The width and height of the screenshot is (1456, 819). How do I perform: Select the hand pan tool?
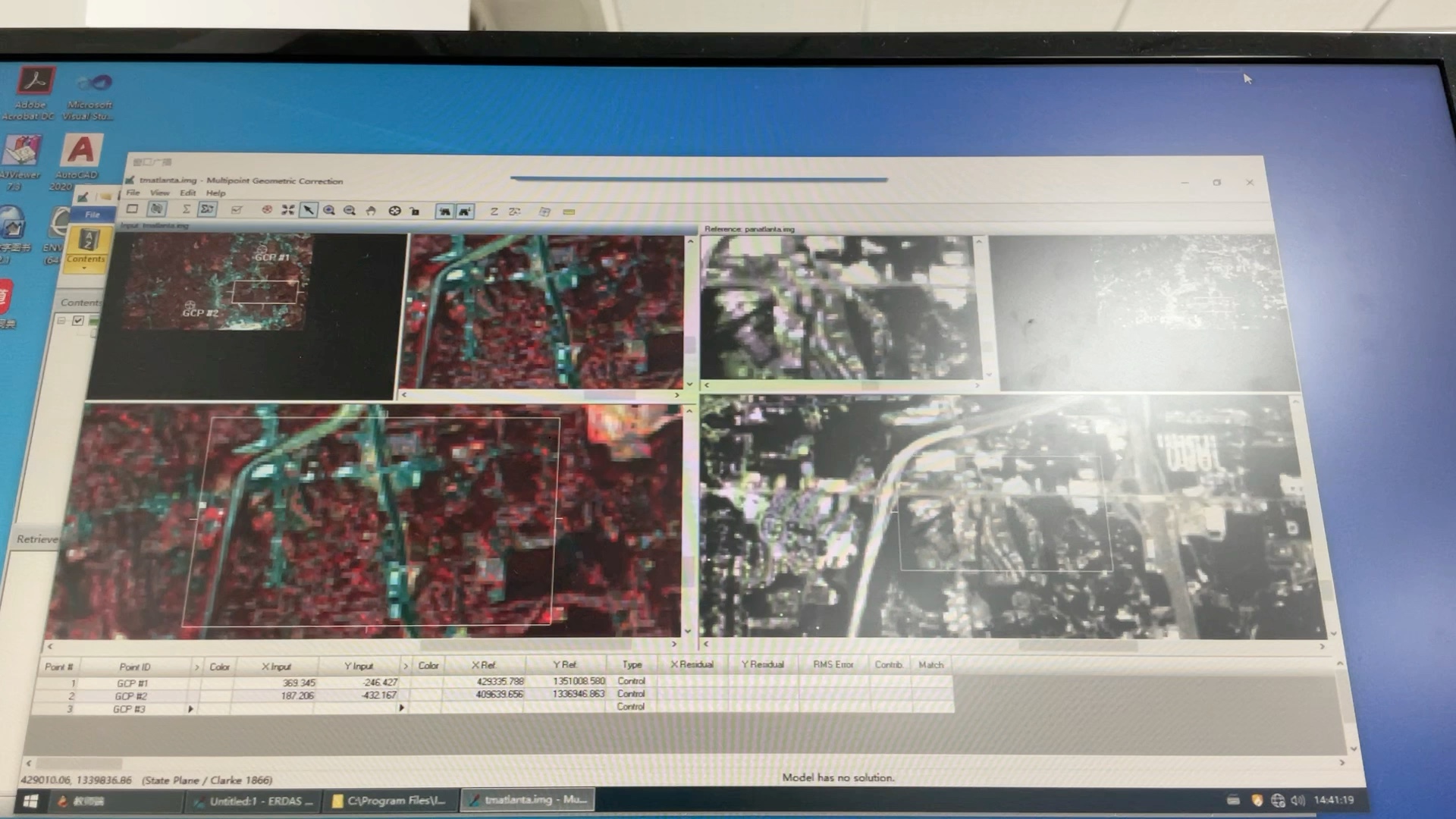[x=371, y=211]
